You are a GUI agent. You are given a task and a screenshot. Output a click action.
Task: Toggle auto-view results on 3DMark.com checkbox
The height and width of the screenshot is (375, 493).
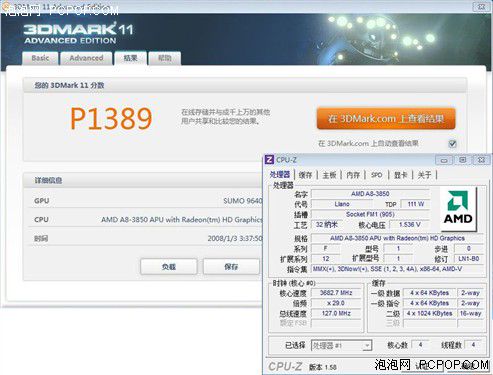(x=452, y=144)
